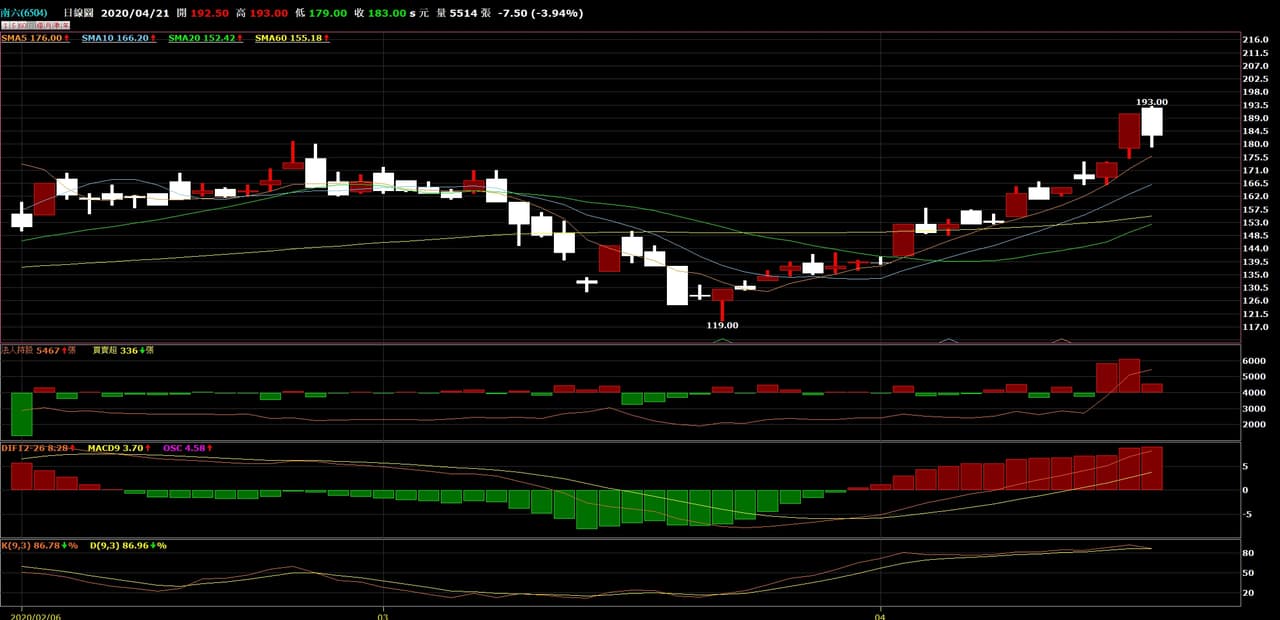Click the 119.00 low price annotation on chart

pos(722,325)
